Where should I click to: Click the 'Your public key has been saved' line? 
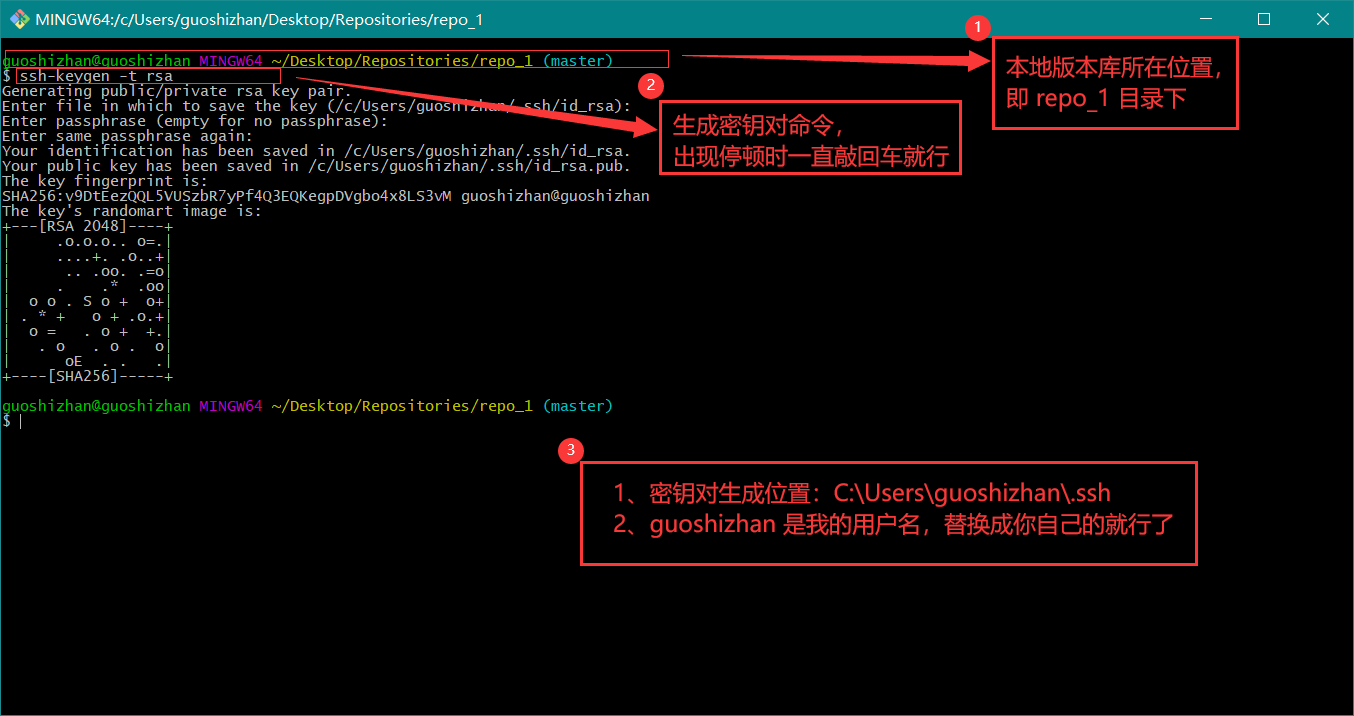315,166
